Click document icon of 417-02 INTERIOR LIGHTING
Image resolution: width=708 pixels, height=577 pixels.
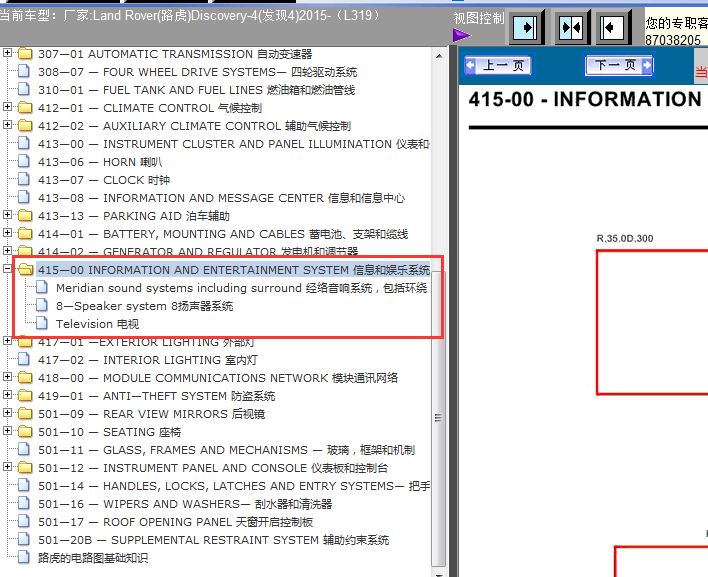tap(23, 360)
